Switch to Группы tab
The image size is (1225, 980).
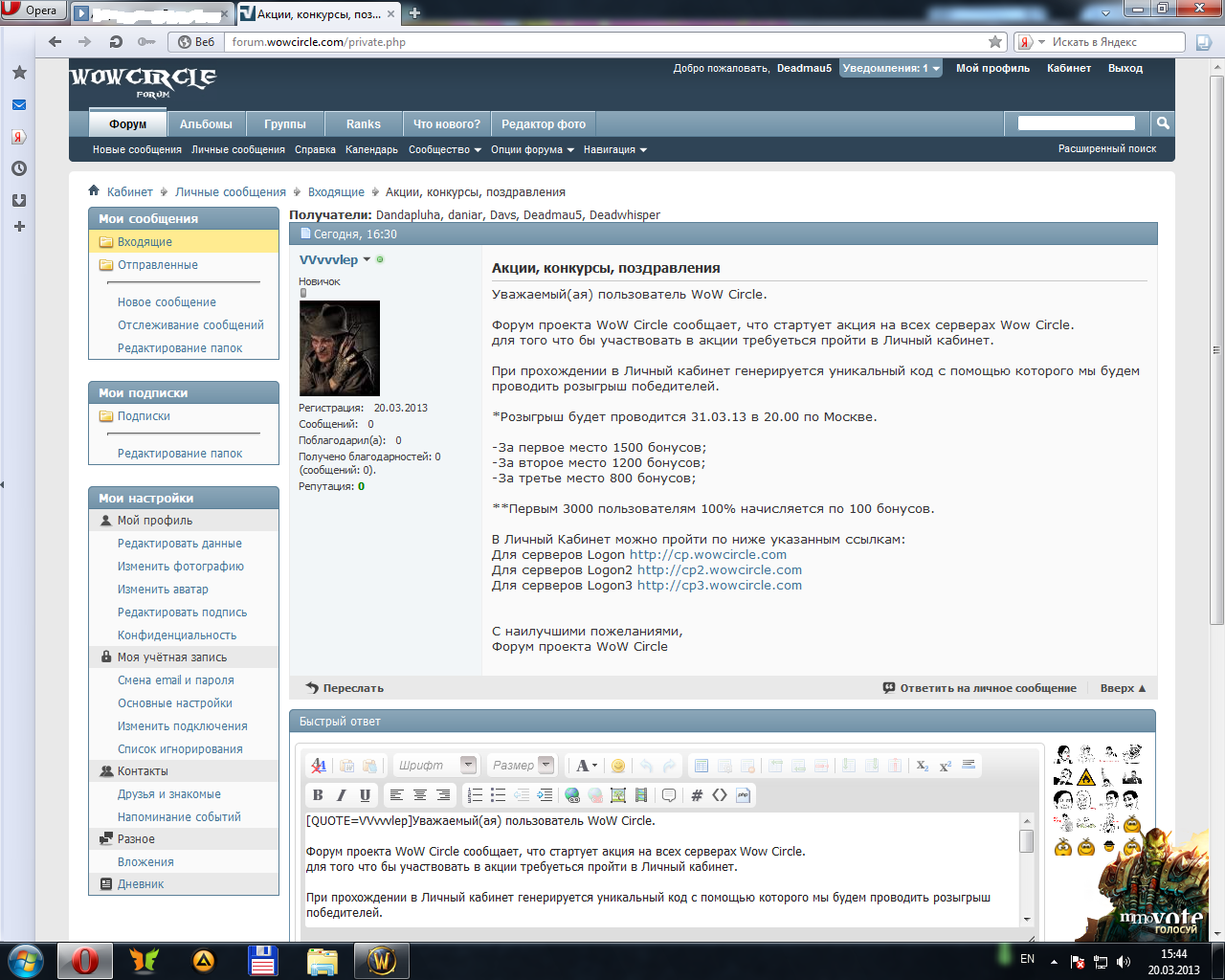click(285, 124)
